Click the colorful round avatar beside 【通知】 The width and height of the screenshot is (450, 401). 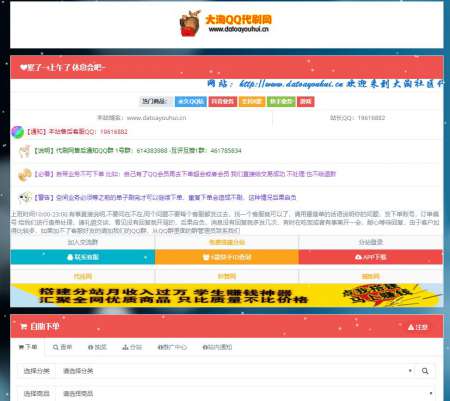coord(17,132)
